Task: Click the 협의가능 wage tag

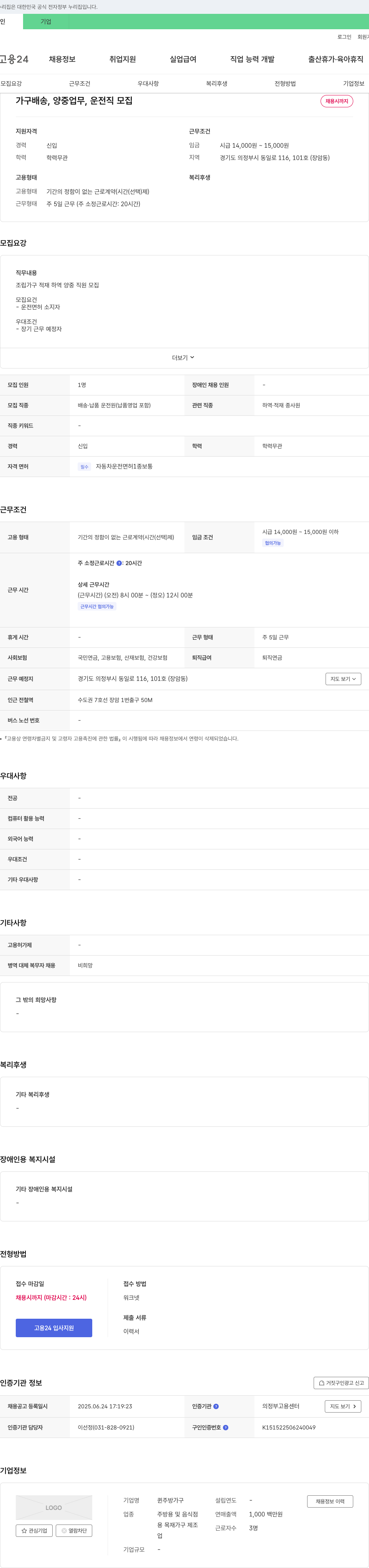Action: click(x=273, y=543)
